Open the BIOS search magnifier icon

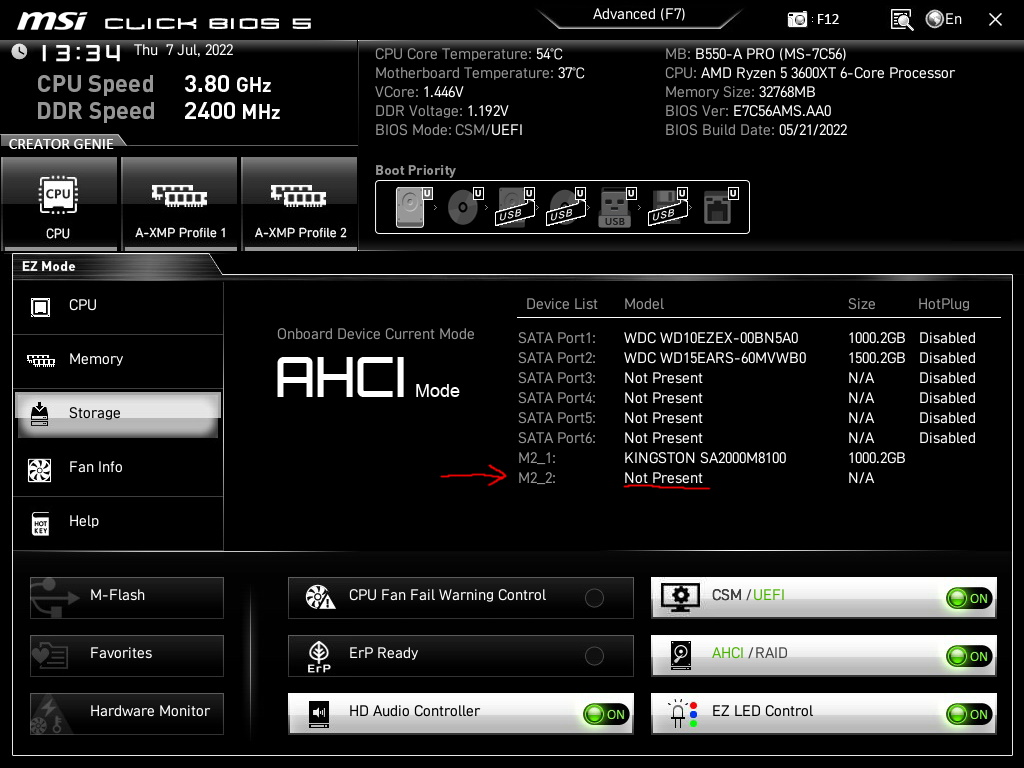click(901, 20)
